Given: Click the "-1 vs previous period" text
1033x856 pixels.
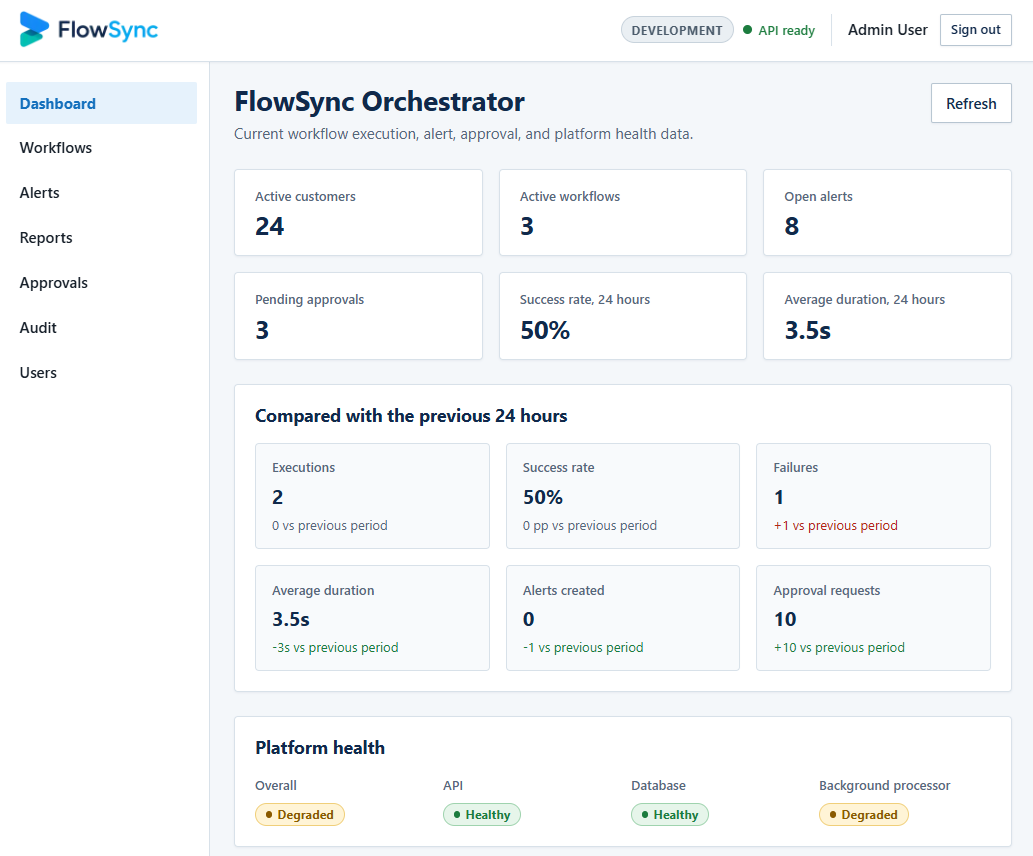Looking at the screenshot, I should pyautogui.click(x=583, y=647).
